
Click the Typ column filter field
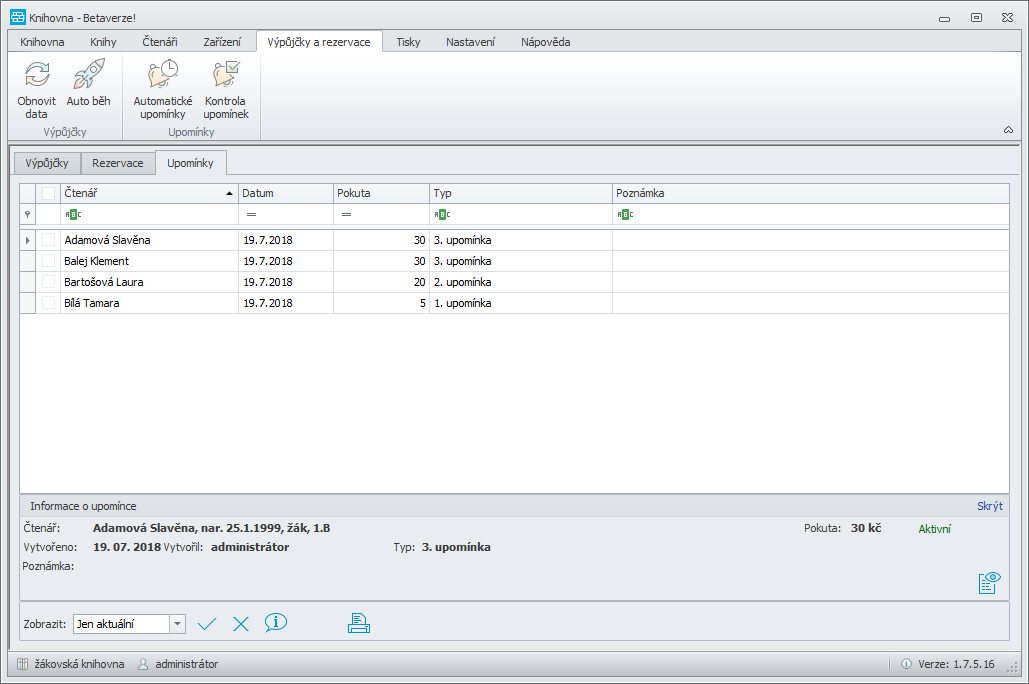pos(520,214)
